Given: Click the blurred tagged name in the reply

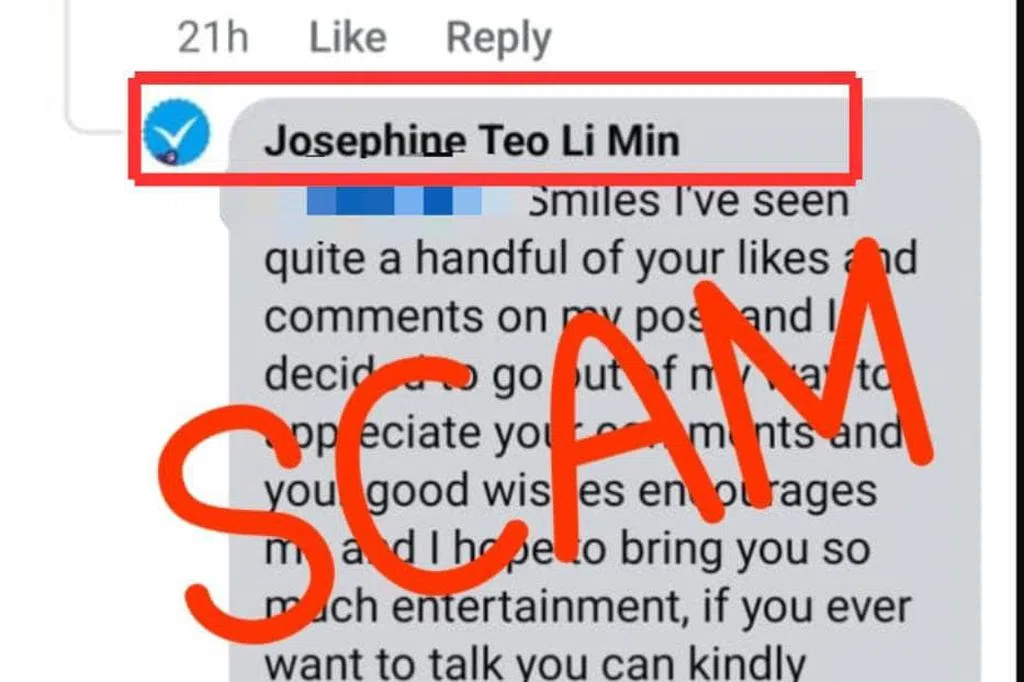Looking at the screenshot, I should pyautogui.click(x=395, y=201).
